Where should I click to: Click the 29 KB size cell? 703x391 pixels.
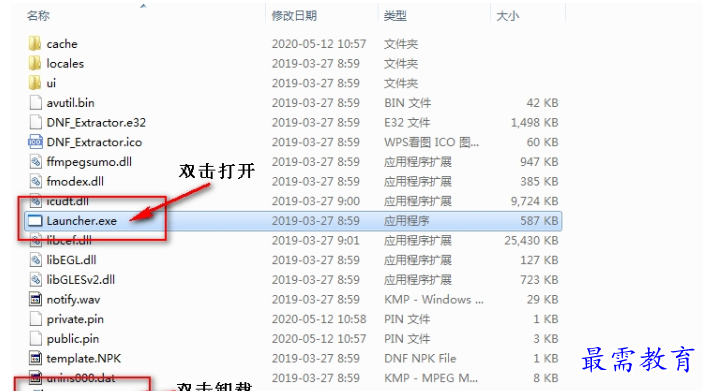coord(542,300)
